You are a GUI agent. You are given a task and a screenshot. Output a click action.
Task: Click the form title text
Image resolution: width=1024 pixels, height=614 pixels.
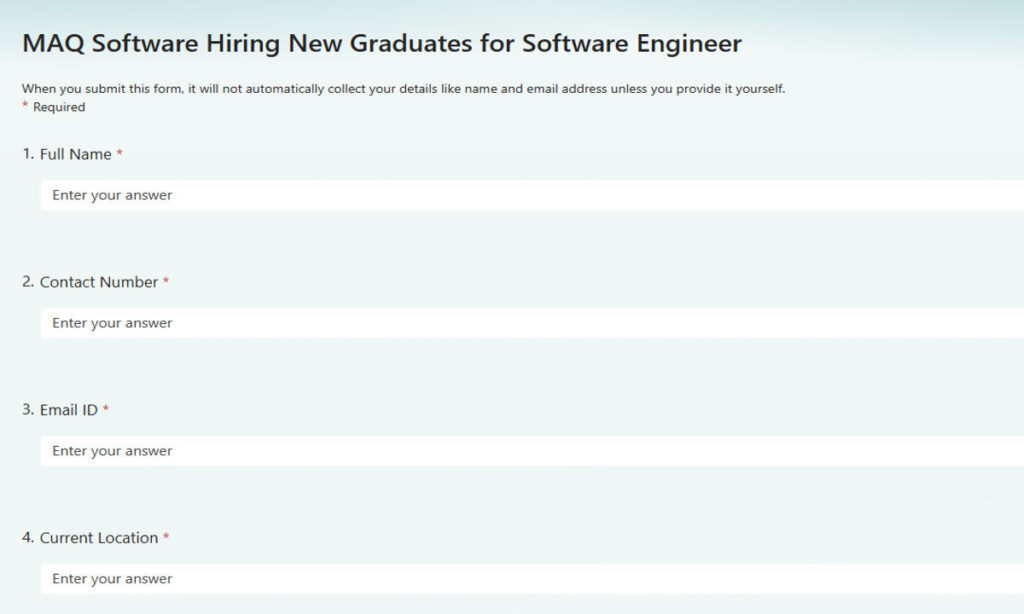pos(381,43)
